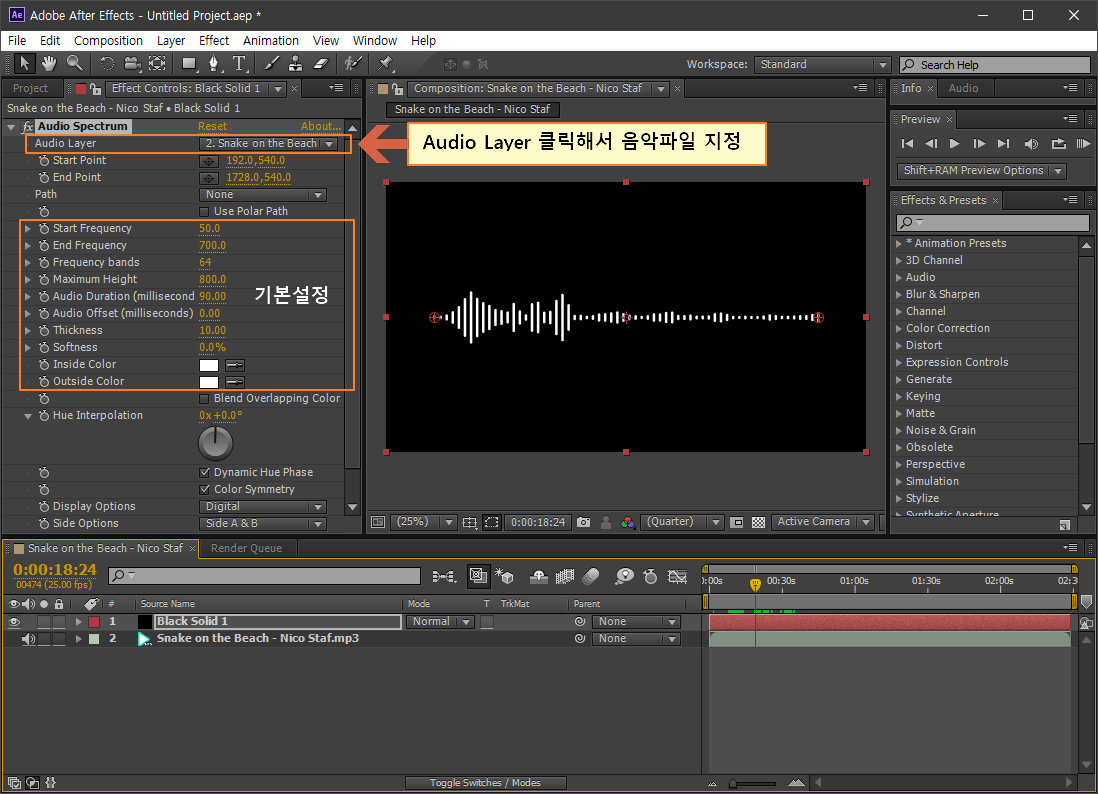The width and height of the screenshot is (1098, 794).
Task: Expand the Maximum Height property
Action: point(27,279)
